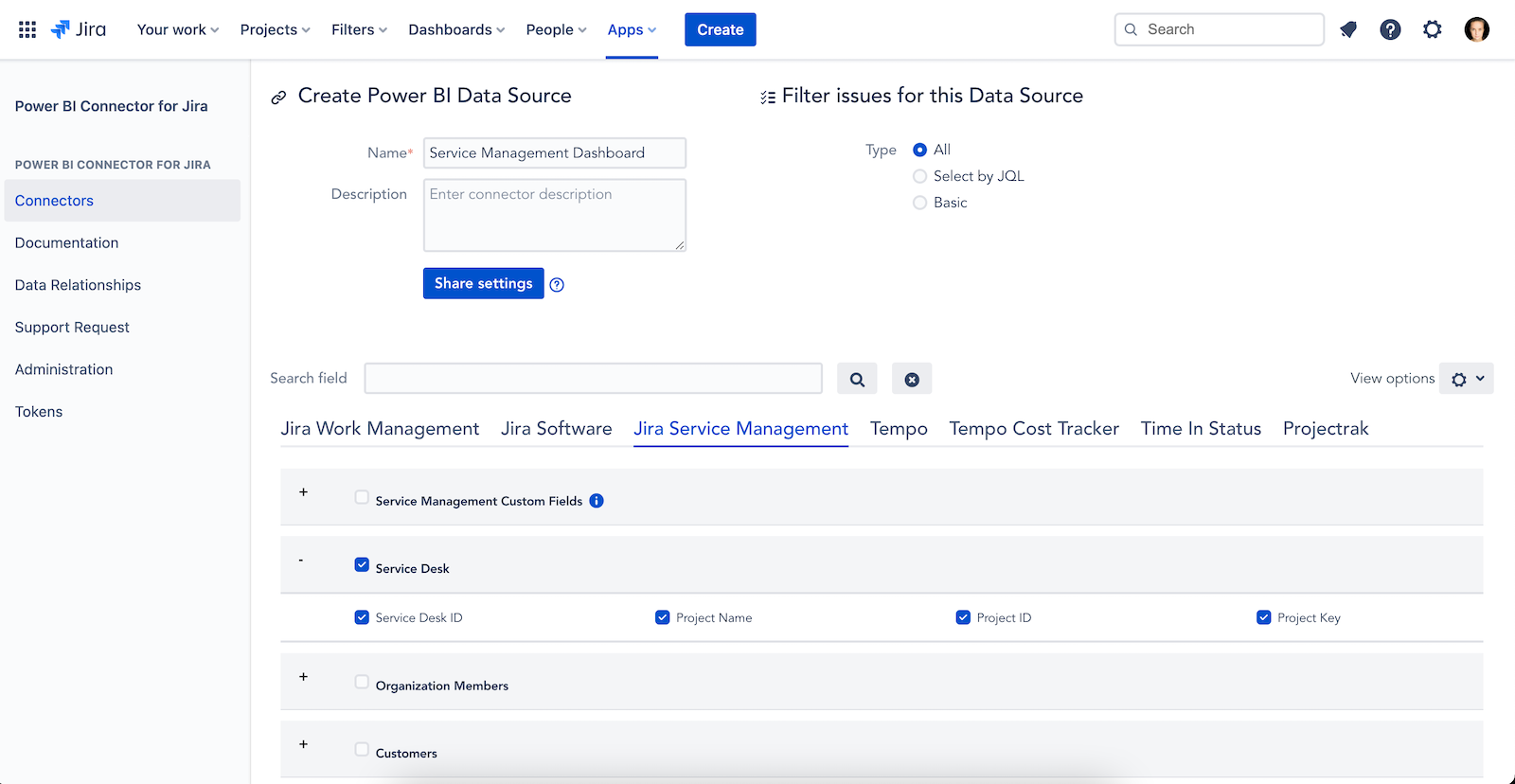1515x784 pixels.
Task: Clear the field search with X button
Action: point(912,379)
